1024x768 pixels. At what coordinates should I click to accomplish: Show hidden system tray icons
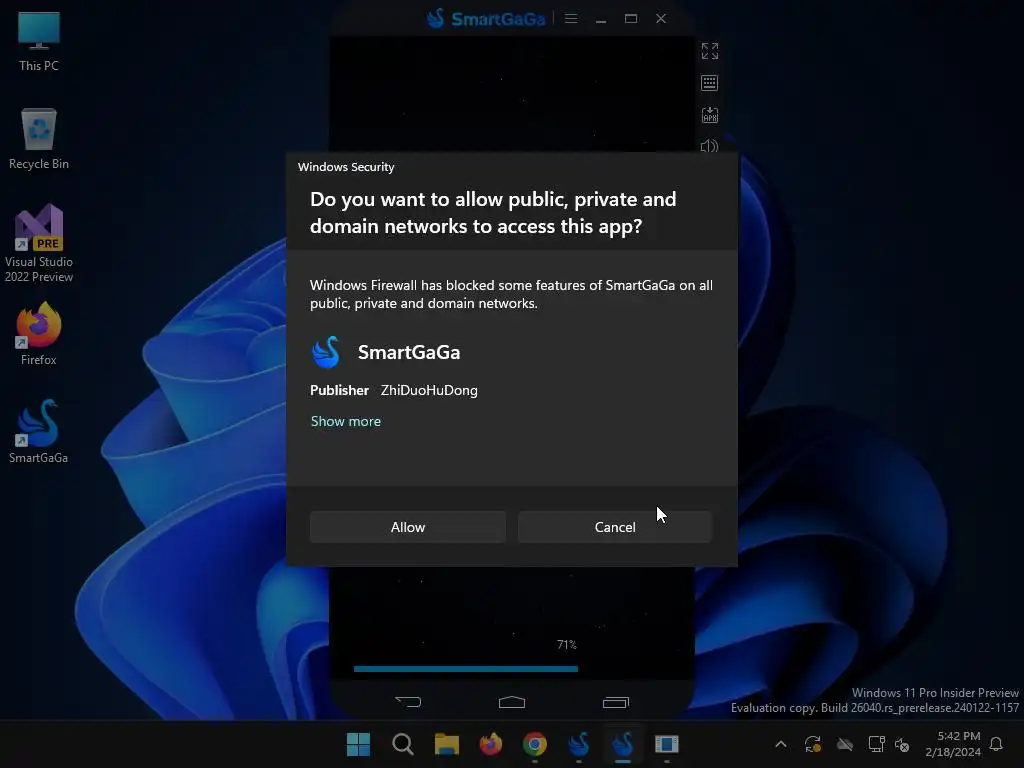780,744
